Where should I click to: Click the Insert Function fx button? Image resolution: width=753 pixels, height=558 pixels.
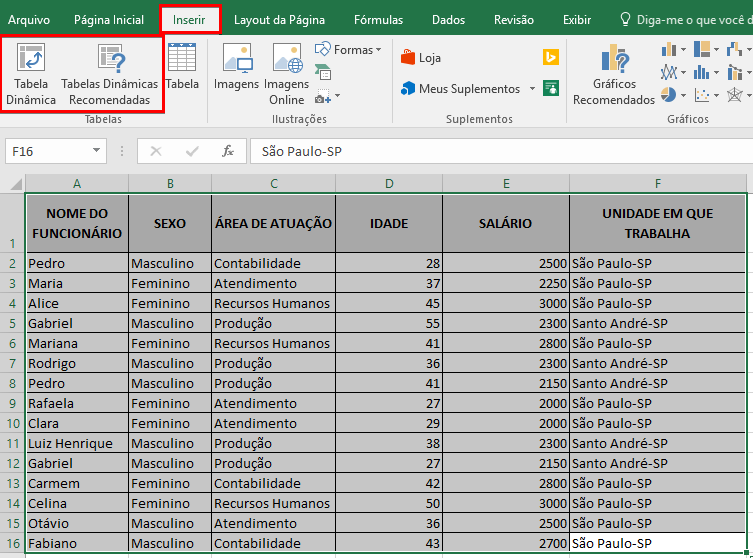228,151
